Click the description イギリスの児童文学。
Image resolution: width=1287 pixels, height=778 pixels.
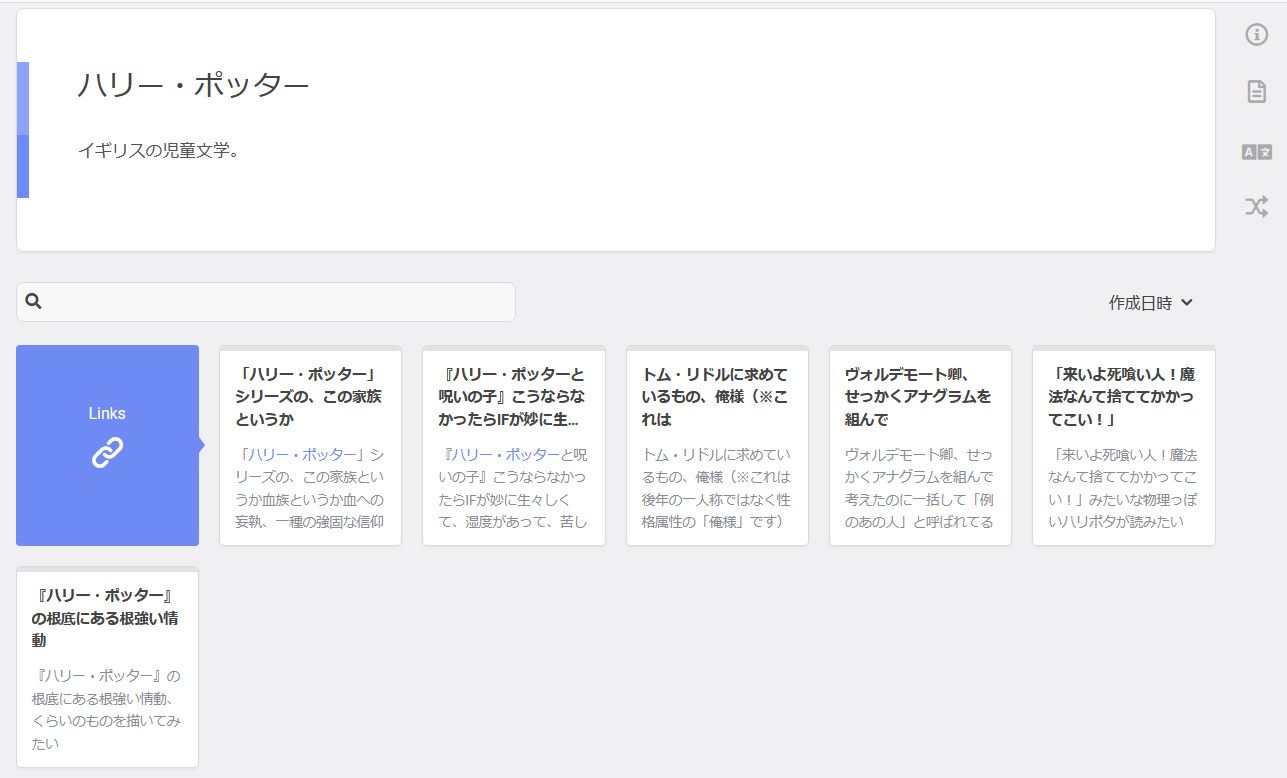tap(158, 151)
